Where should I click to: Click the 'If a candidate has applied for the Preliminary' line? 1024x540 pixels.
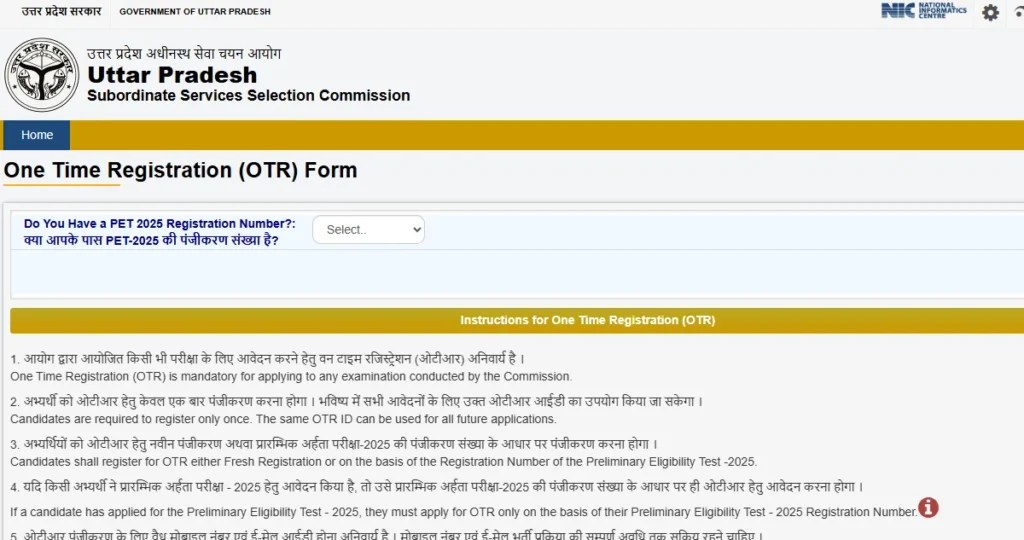(464, 513)
